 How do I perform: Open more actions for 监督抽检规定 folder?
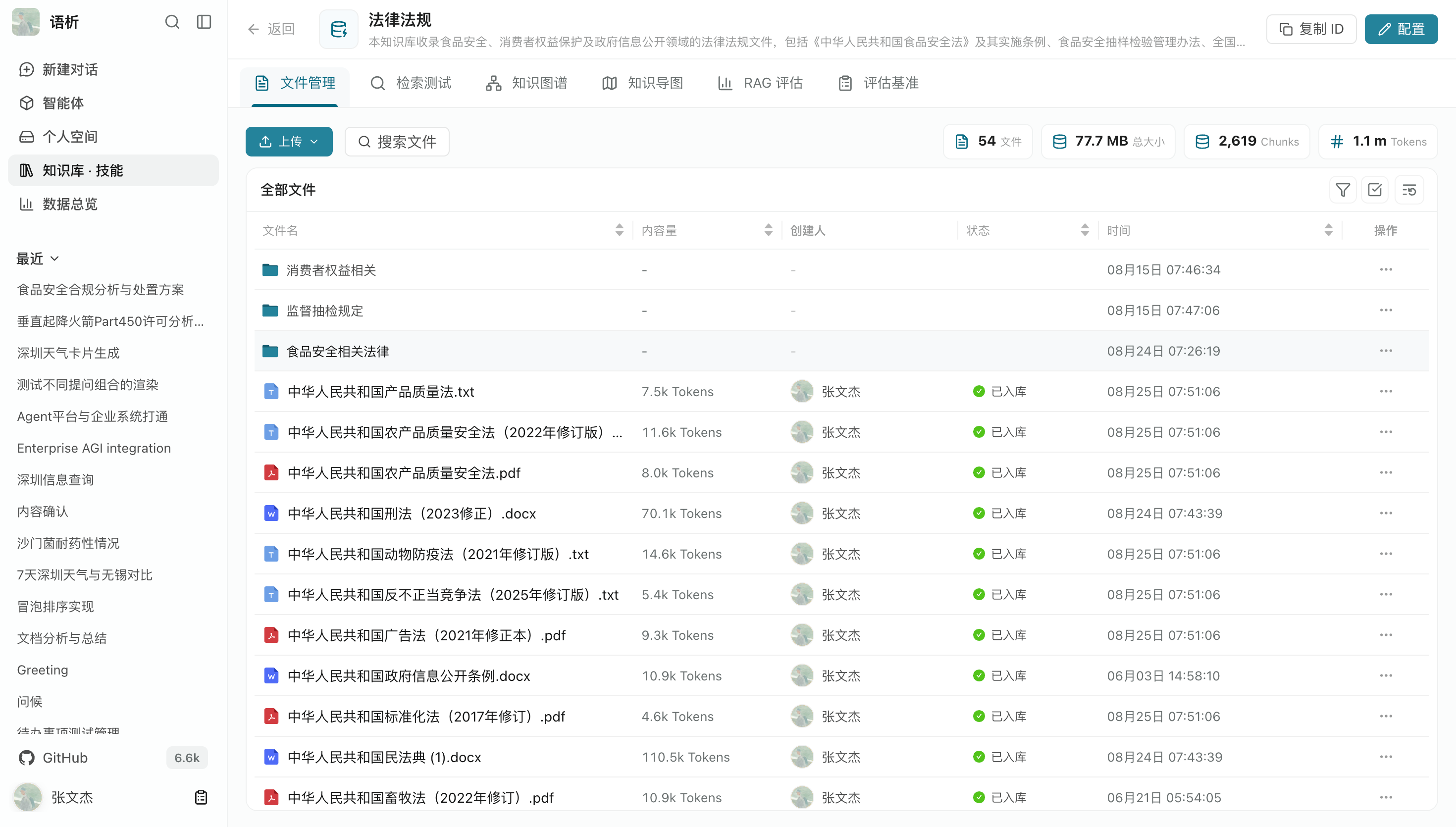pos(1386,310)
